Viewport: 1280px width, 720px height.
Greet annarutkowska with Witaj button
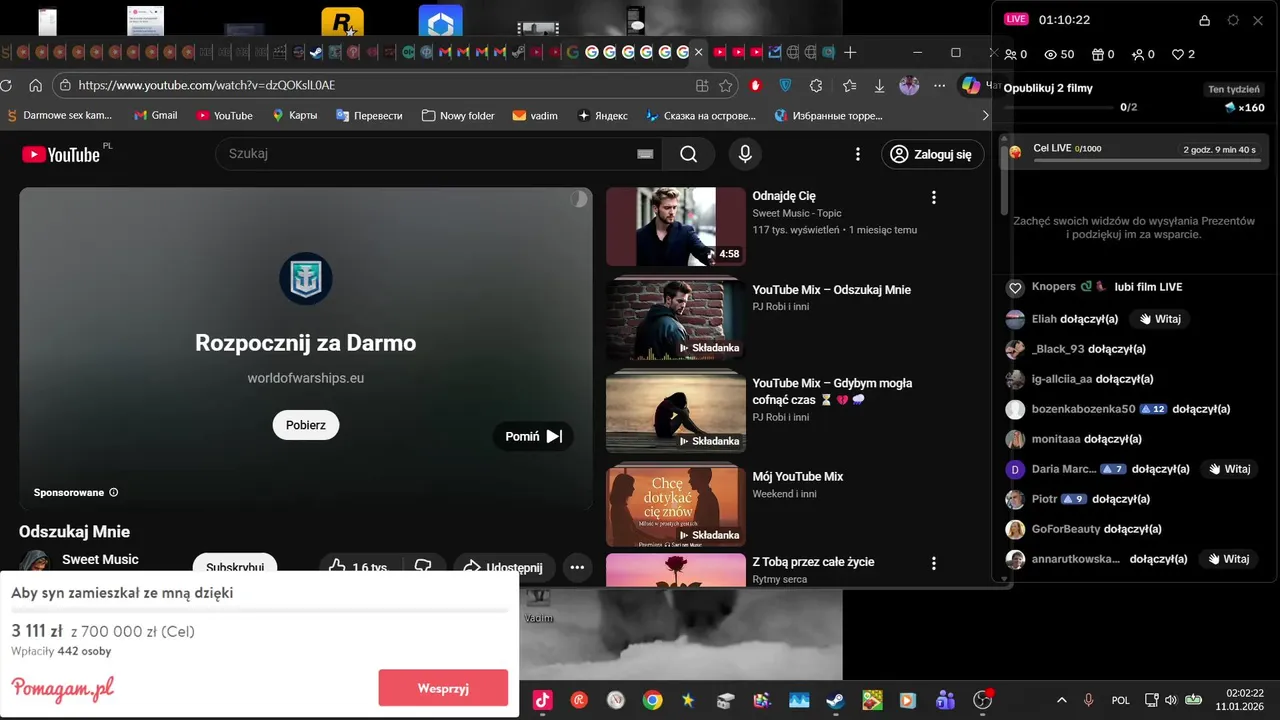pyautogui.click(x=1228, y=559)
